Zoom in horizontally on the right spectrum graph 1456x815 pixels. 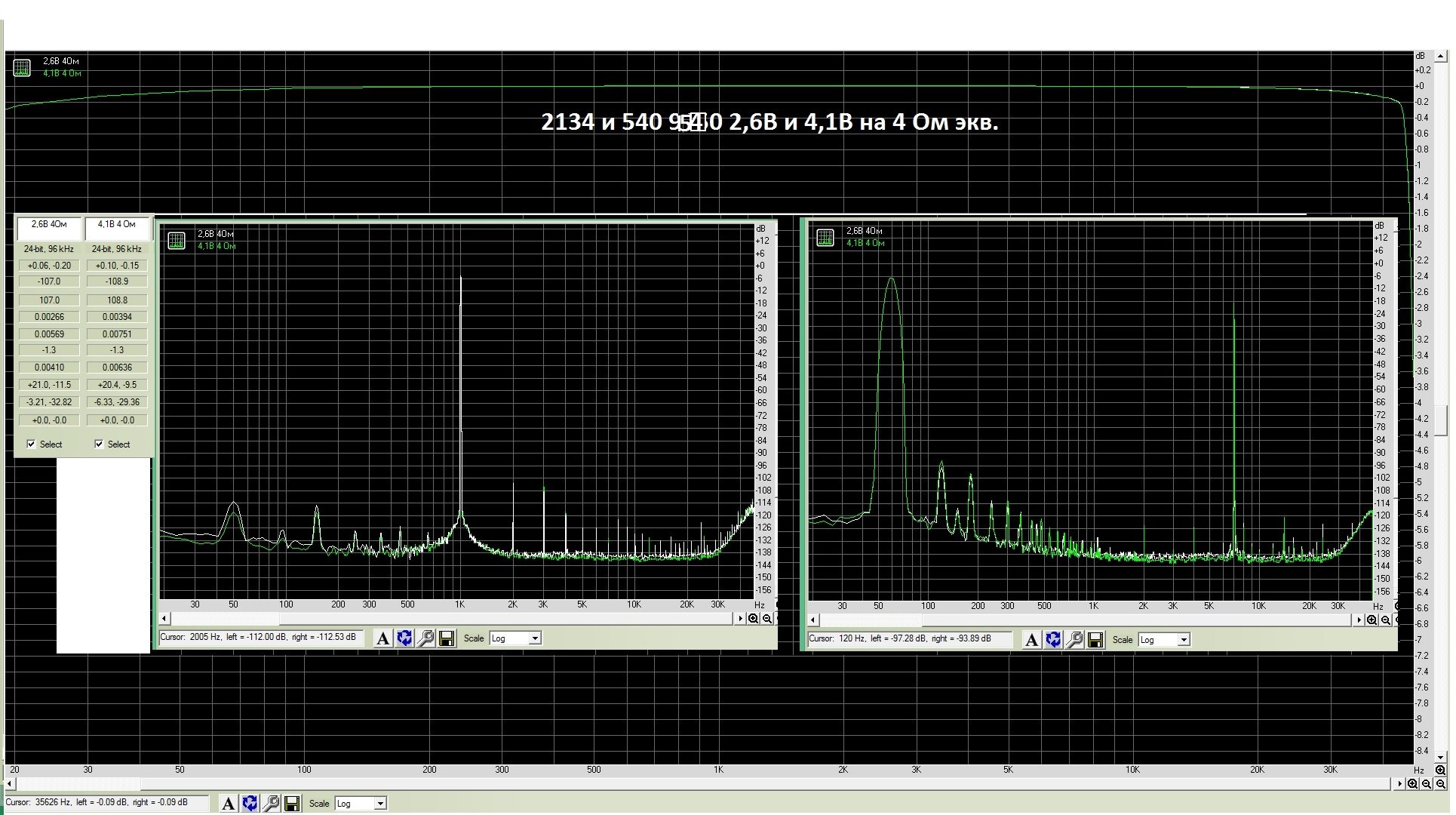1372,620
